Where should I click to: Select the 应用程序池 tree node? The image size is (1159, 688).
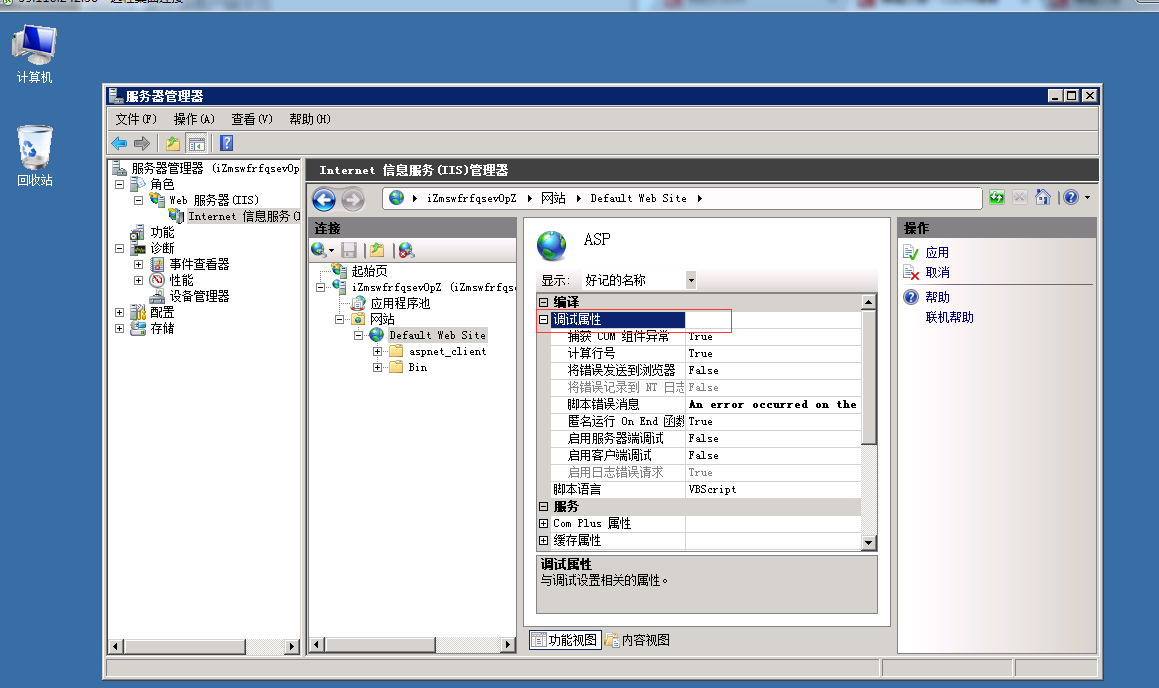[400, 304]
